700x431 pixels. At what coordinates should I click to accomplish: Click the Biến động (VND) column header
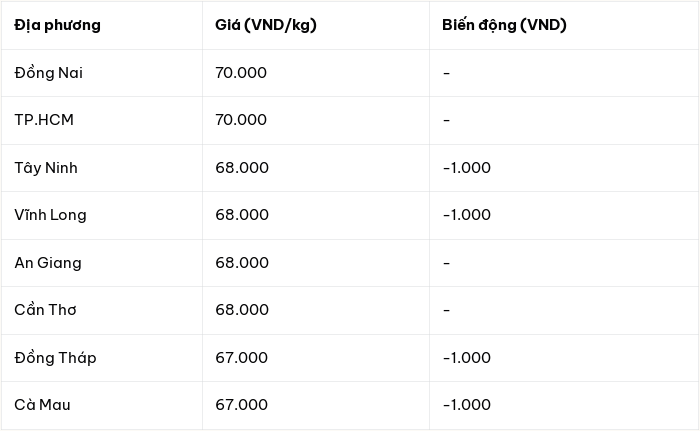coord(504,25)
